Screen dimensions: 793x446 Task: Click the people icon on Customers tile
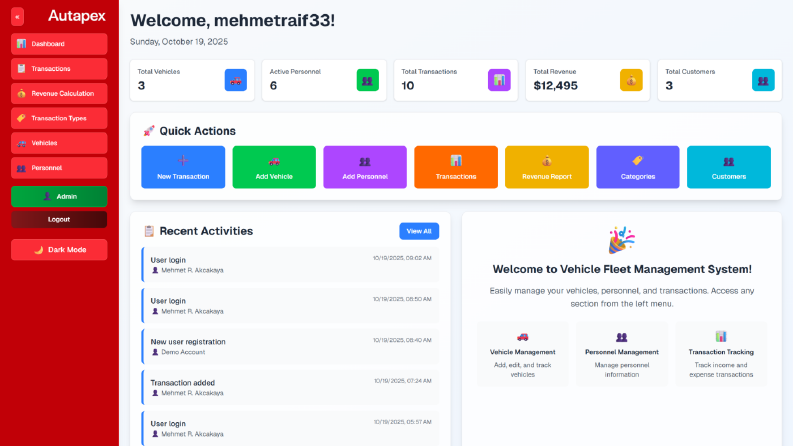729,161
